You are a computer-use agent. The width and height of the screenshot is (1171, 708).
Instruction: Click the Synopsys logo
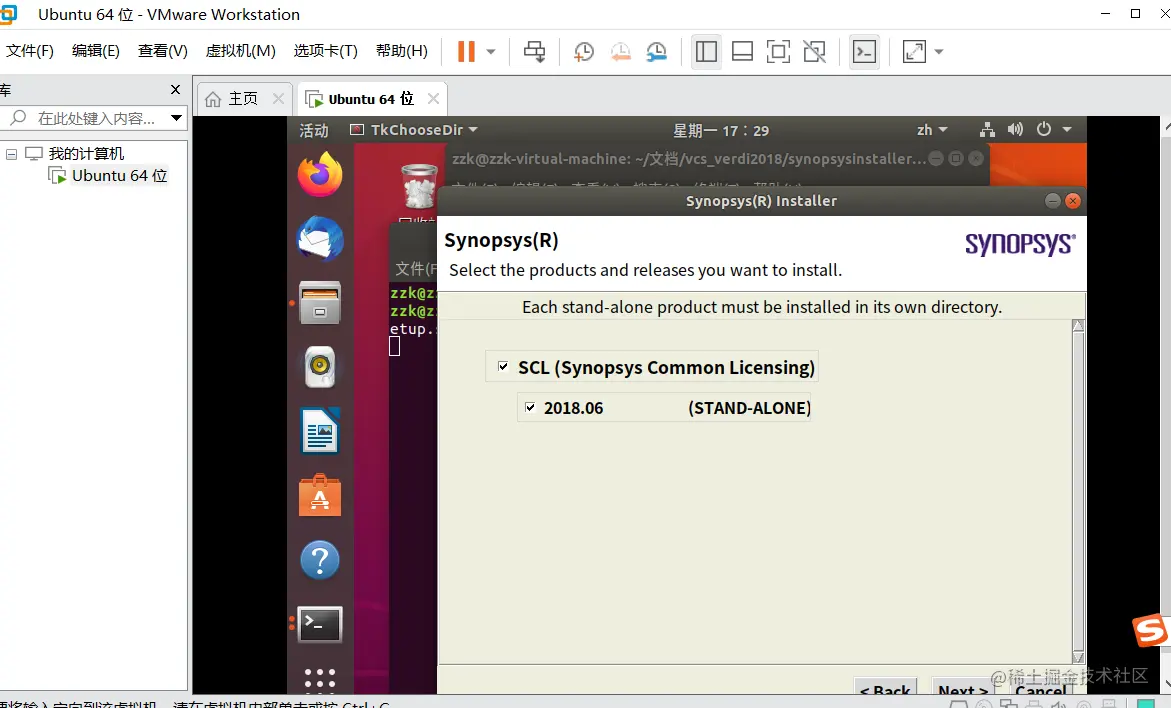click(x=1020, y=243)
